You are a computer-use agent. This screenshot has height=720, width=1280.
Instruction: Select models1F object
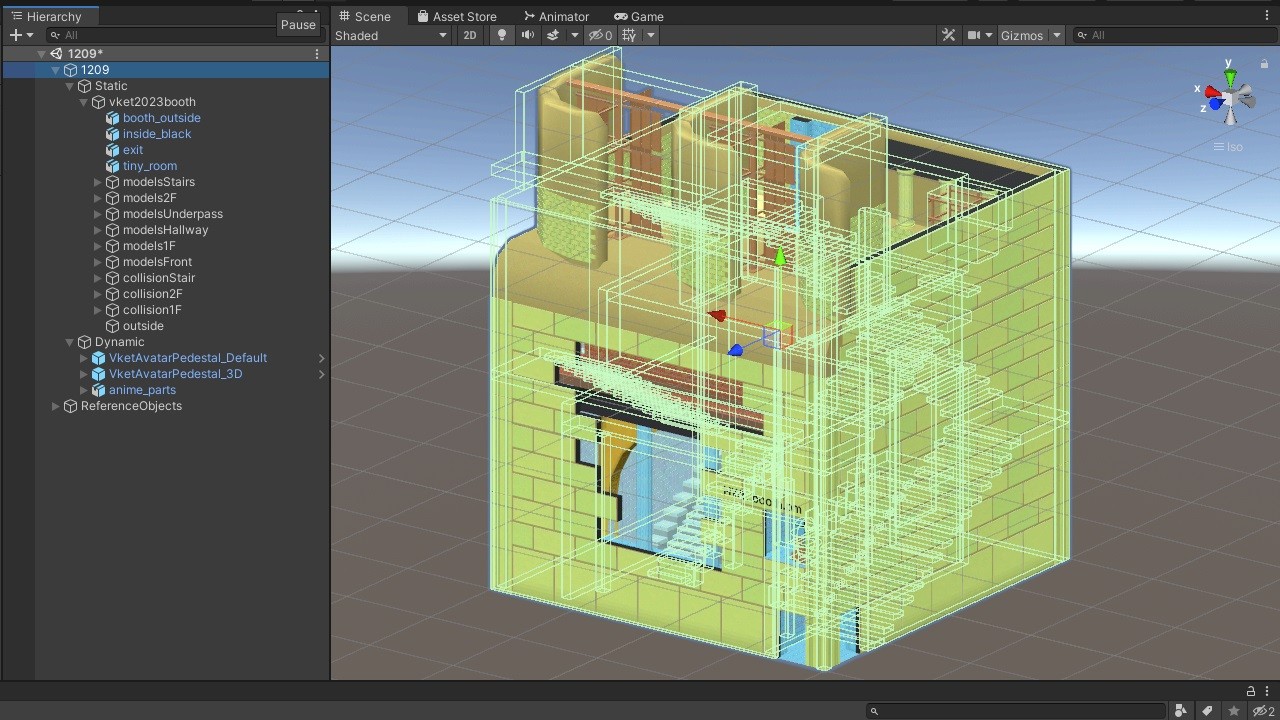(149, 246)
